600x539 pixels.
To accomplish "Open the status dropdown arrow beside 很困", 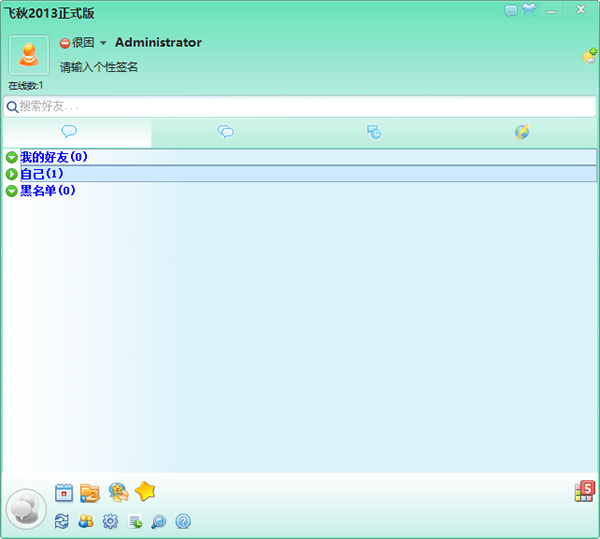I will pyautogui.click(x=103, y=43).
